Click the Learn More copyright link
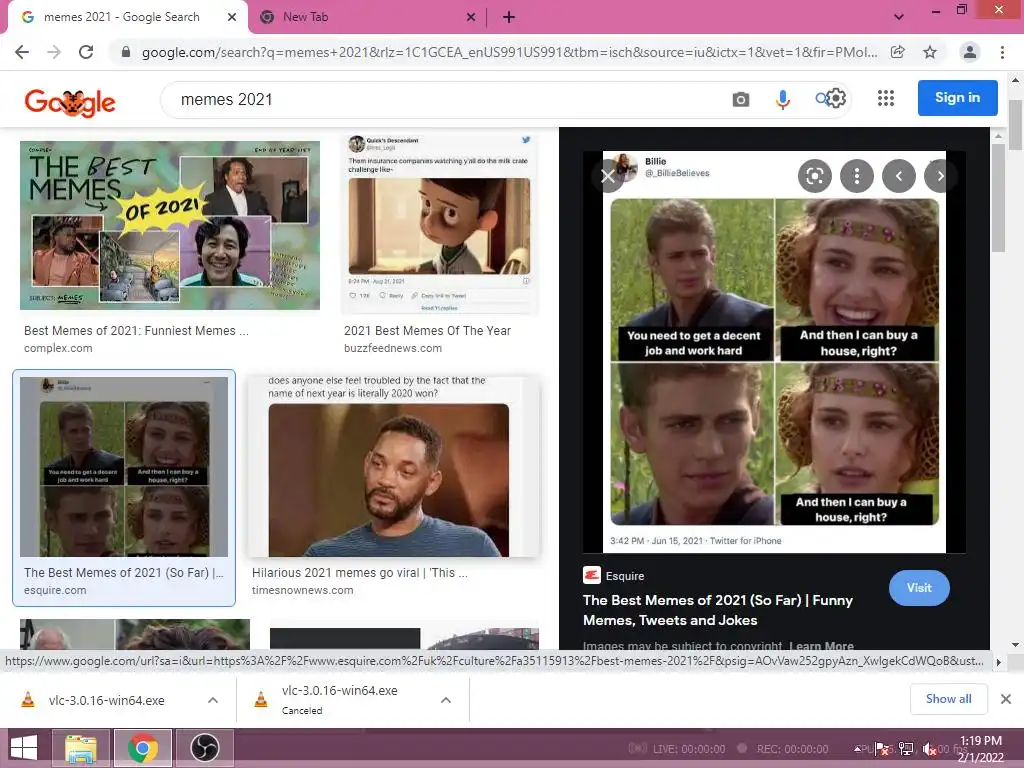 [821, 646]
